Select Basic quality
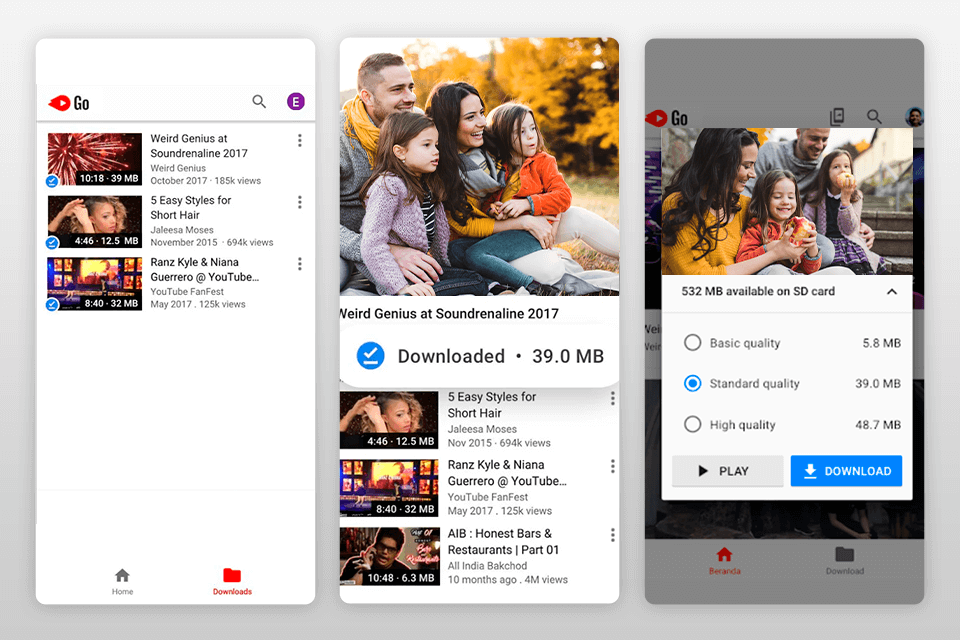 point(691,342)
